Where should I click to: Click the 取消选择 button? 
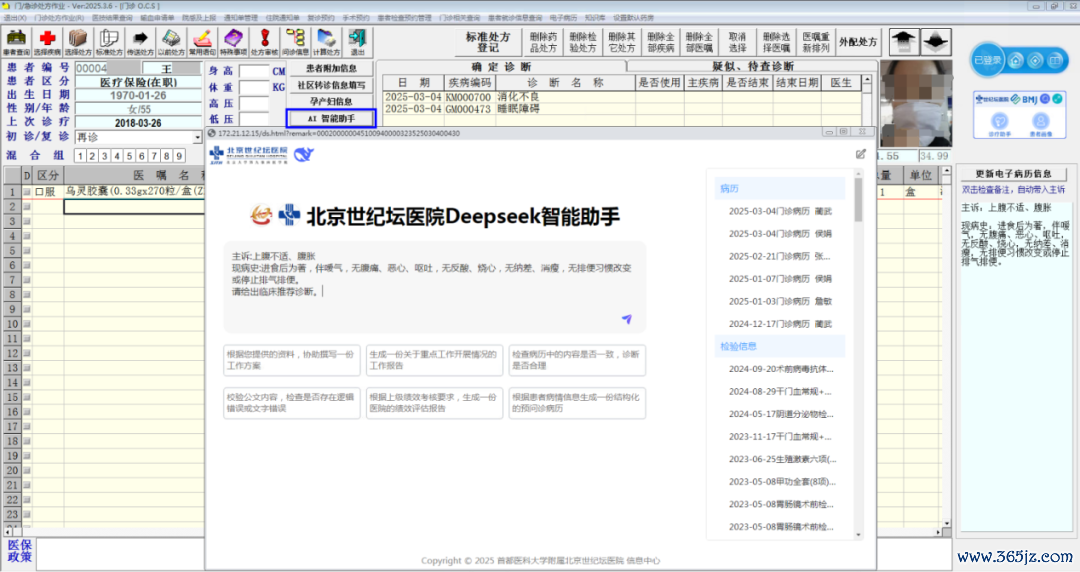(738, 43)
